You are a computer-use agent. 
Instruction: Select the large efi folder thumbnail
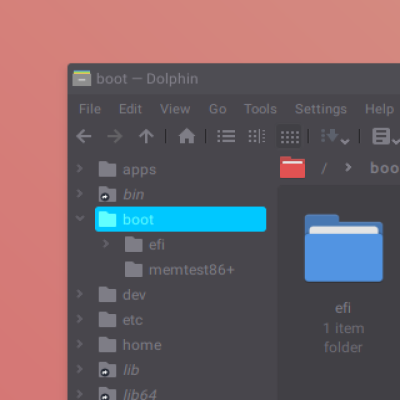[x=344, y=248]
